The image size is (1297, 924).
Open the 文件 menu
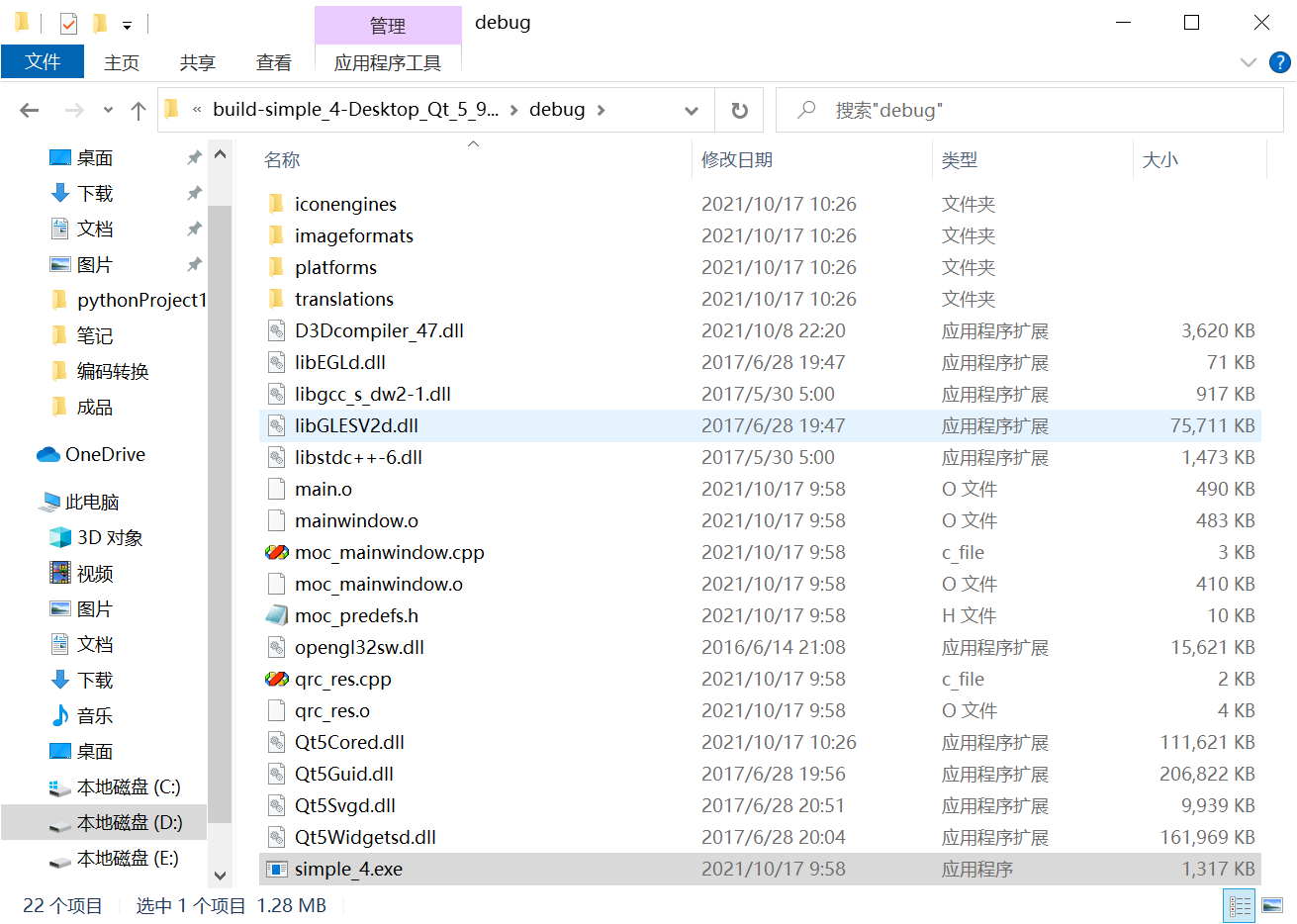point(43,61)
